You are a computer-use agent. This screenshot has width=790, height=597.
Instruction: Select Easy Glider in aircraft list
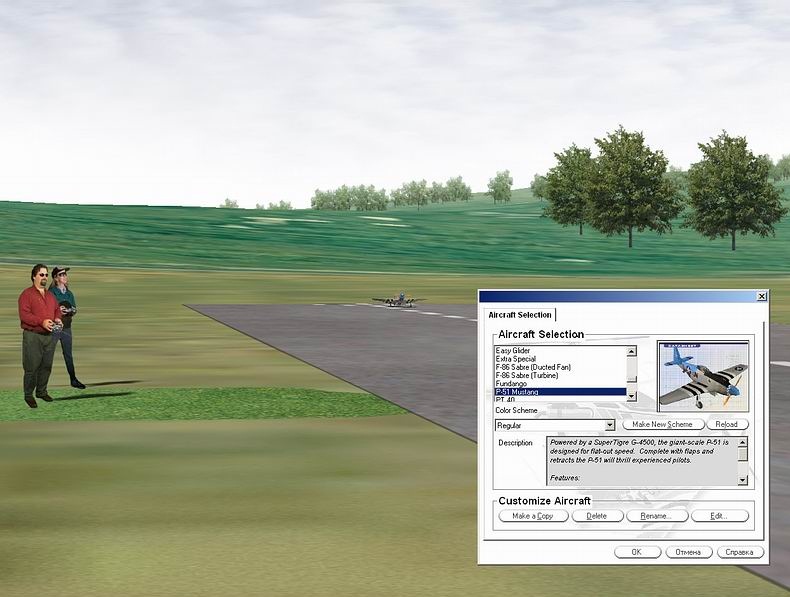click(560, 351)
